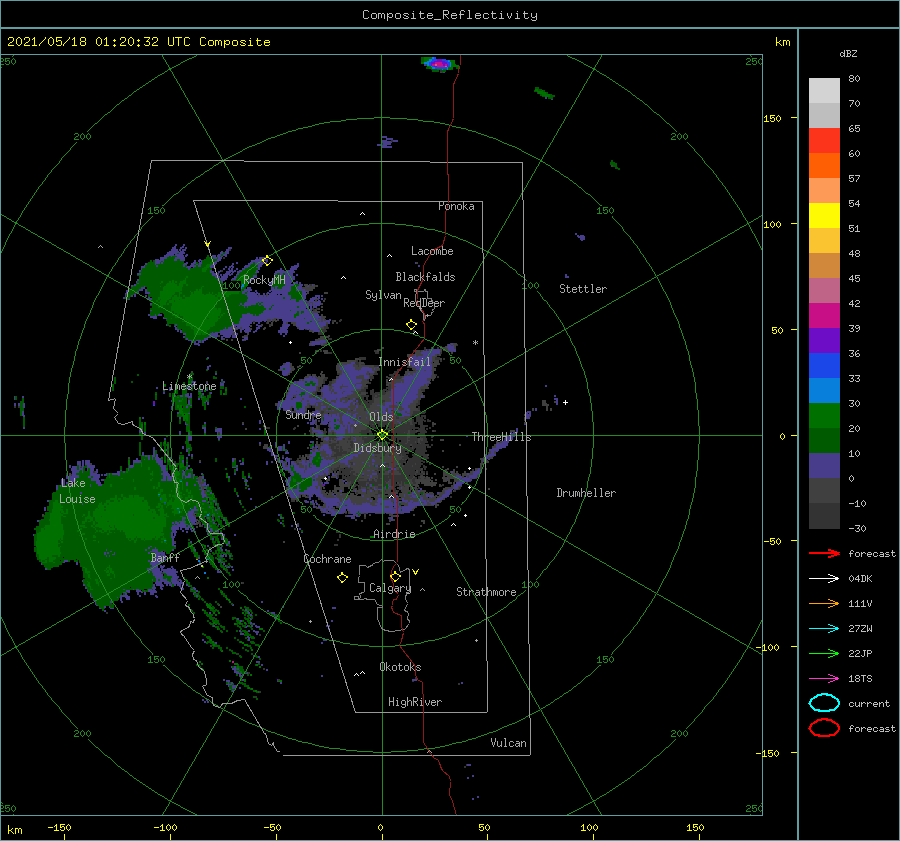Click the asterisk marker above Limestone
Image resolution: width=900 pixels, height=841 pixels.
pyautogui.click(x=189, y=377)
